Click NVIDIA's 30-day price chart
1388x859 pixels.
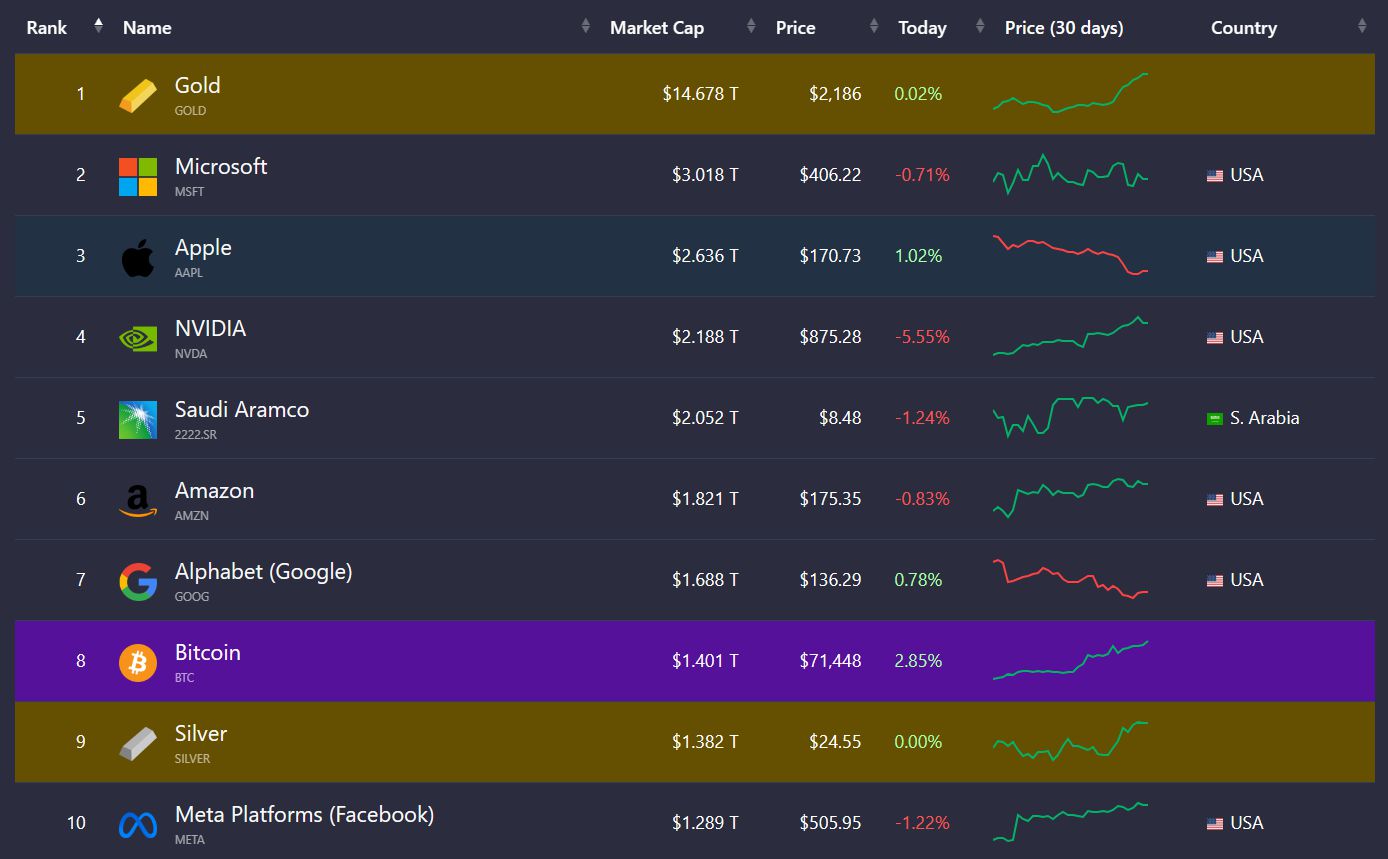[1070, 336]
